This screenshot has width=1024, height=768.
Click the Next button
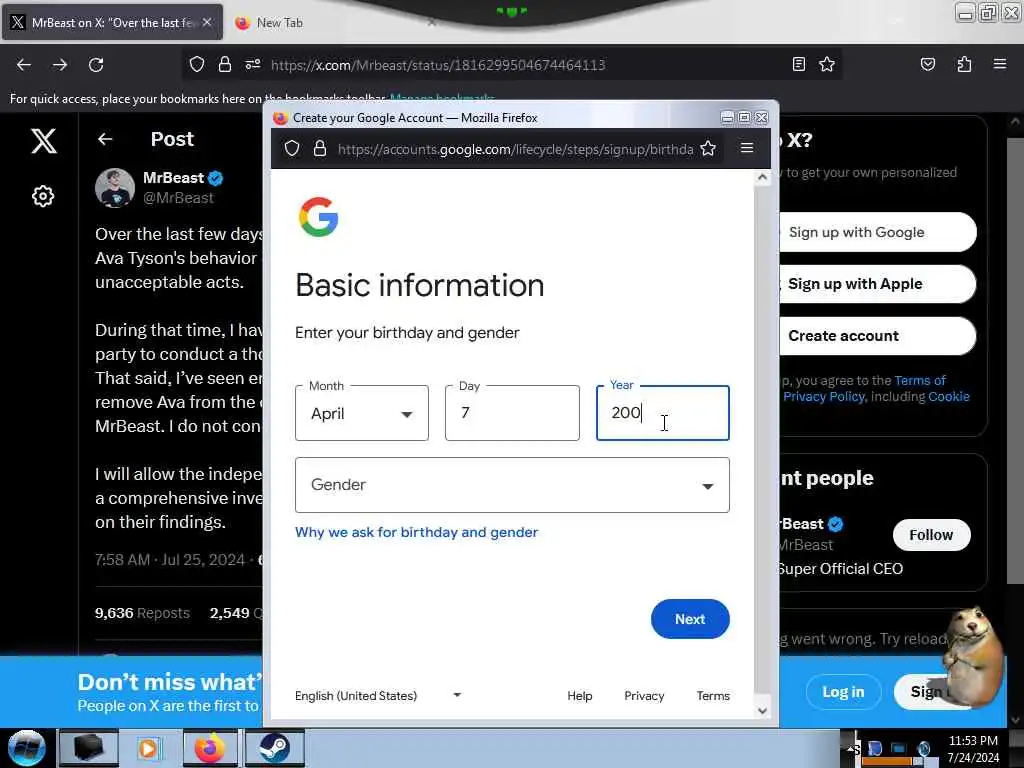690,619
